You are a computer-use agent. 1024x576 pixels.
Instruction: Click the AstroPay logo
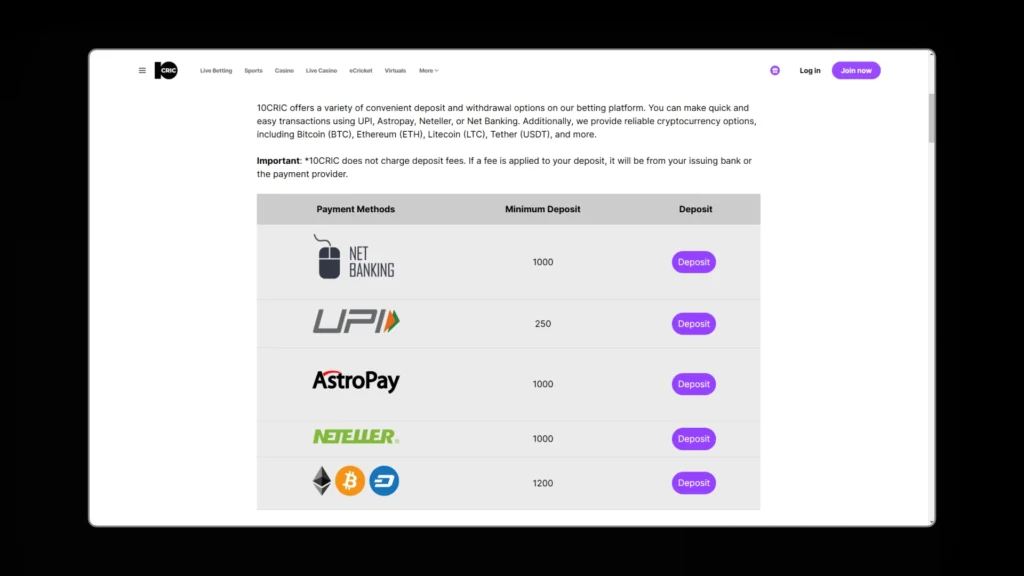pos(356,381)
